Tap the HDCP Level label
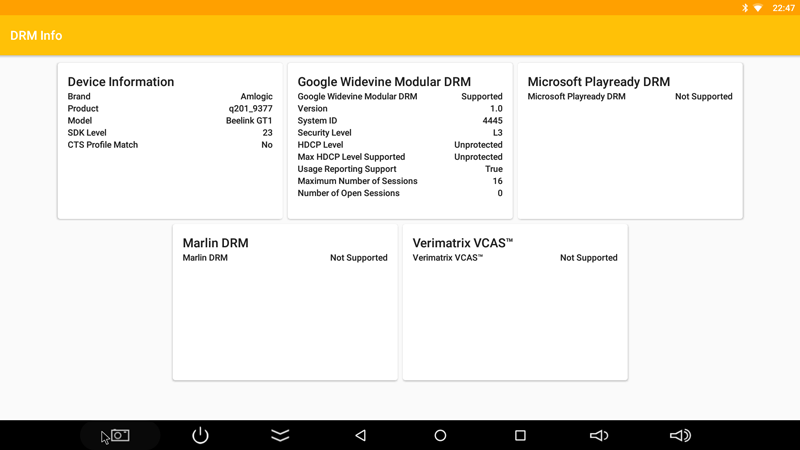The image size is (800, 450). coord(320,145)
